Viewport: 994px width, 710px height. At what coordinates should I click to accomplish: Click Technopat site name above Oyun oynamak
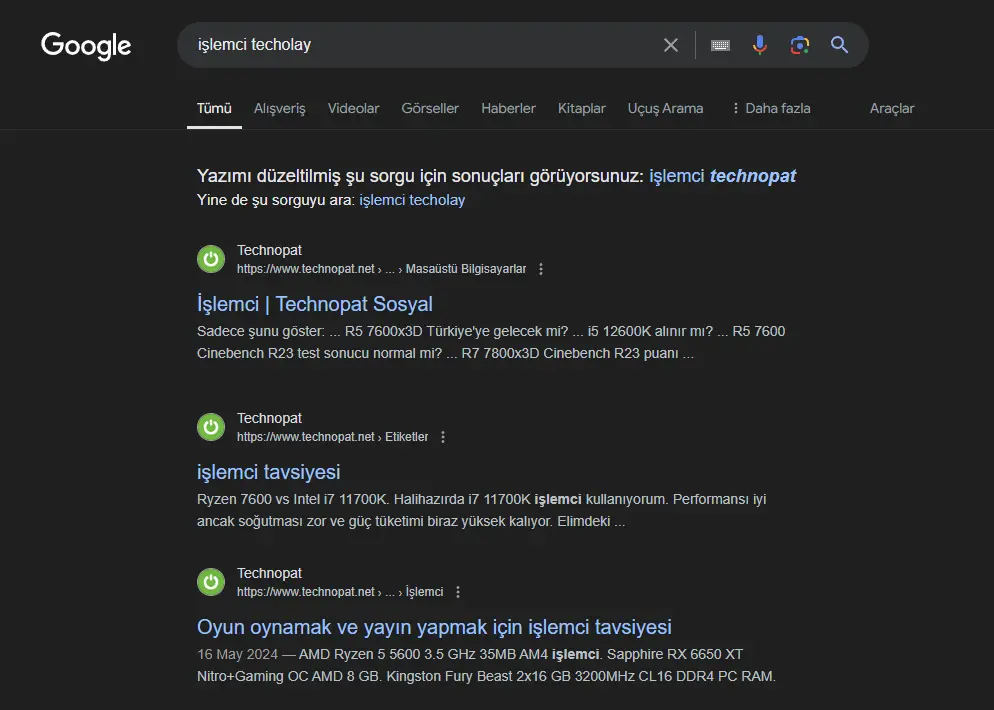[269, 573]
